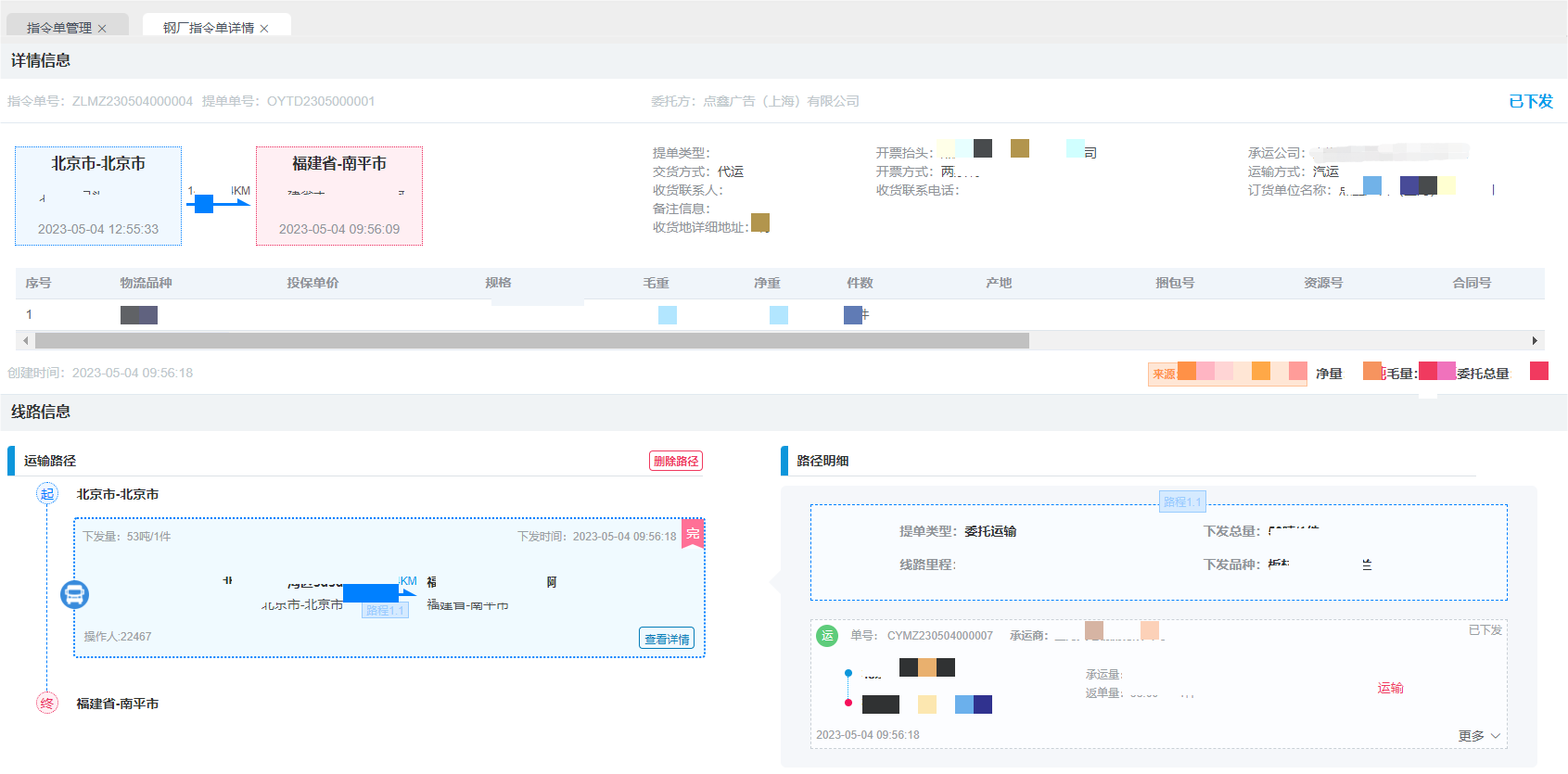The height and width of the screenshot is (774, 1568).
Task: Click the 已下发 status link
Action: coord(1531,101)
